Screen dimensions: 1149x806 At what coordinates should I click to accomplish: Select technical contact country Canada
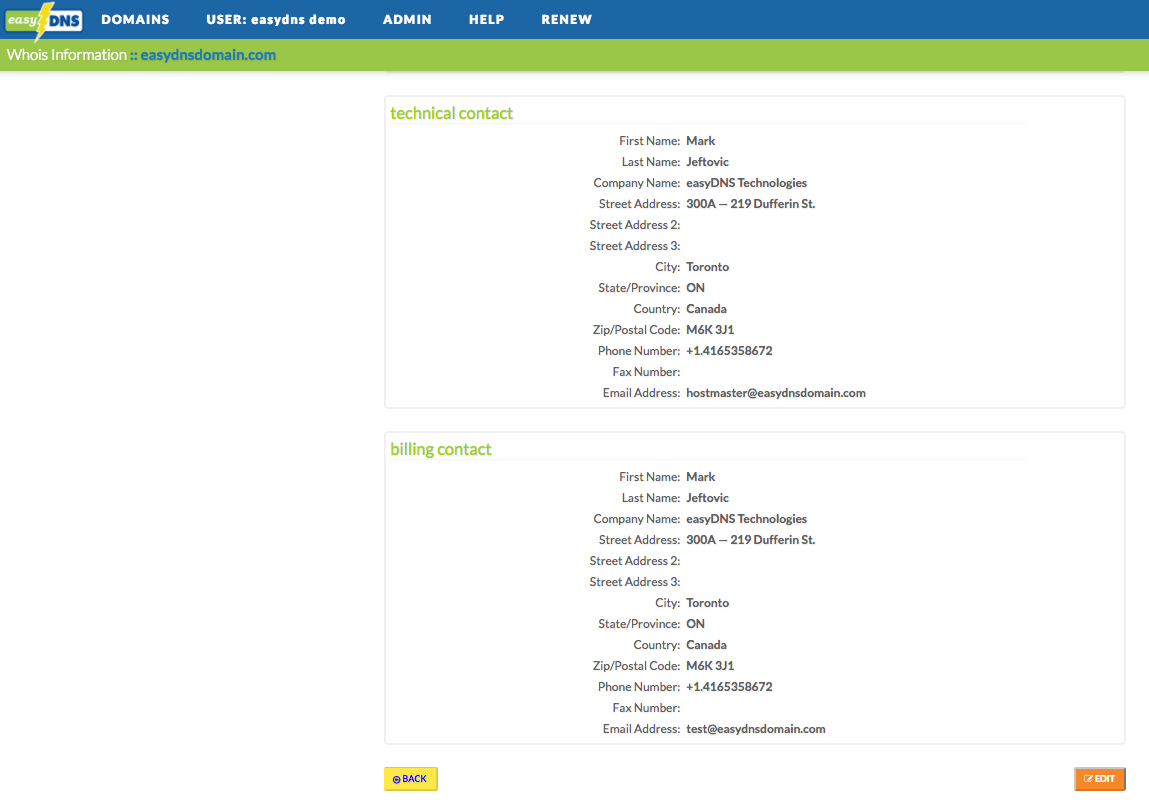pyautogui.click(x=706, y=309)
